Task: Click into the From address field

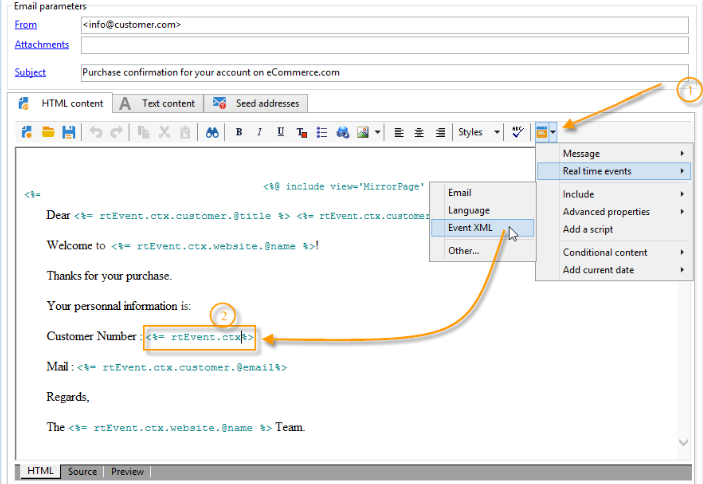Action: click(384, 24)
